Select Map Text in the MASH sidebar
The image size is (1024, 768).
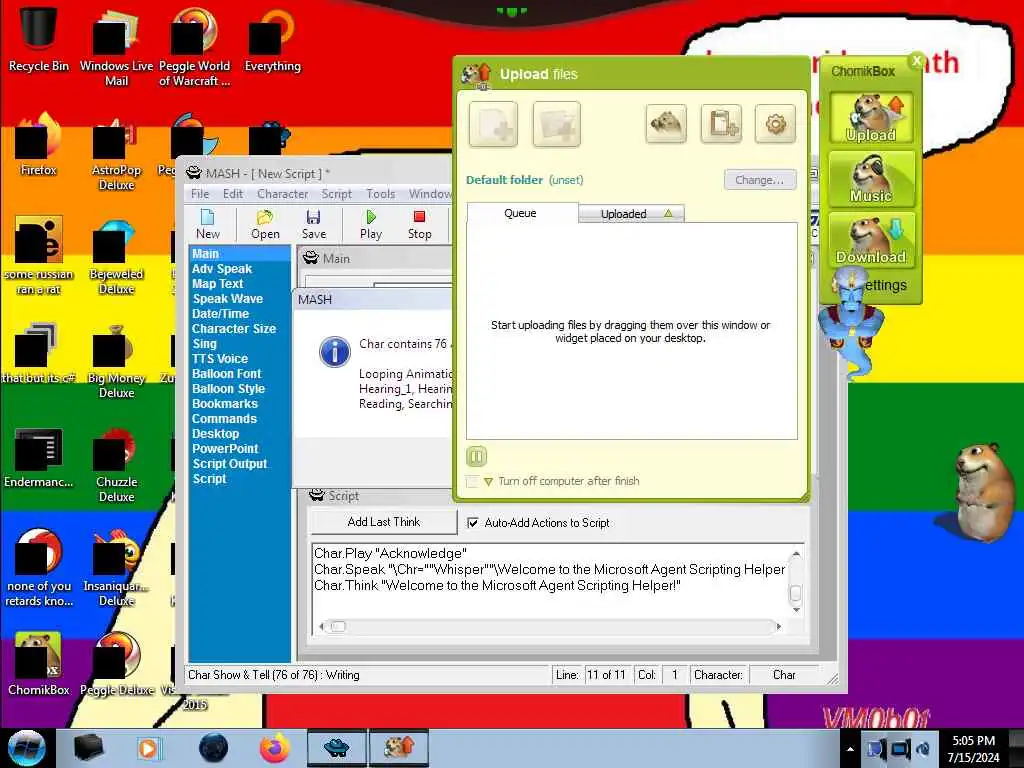coord(217,283)
